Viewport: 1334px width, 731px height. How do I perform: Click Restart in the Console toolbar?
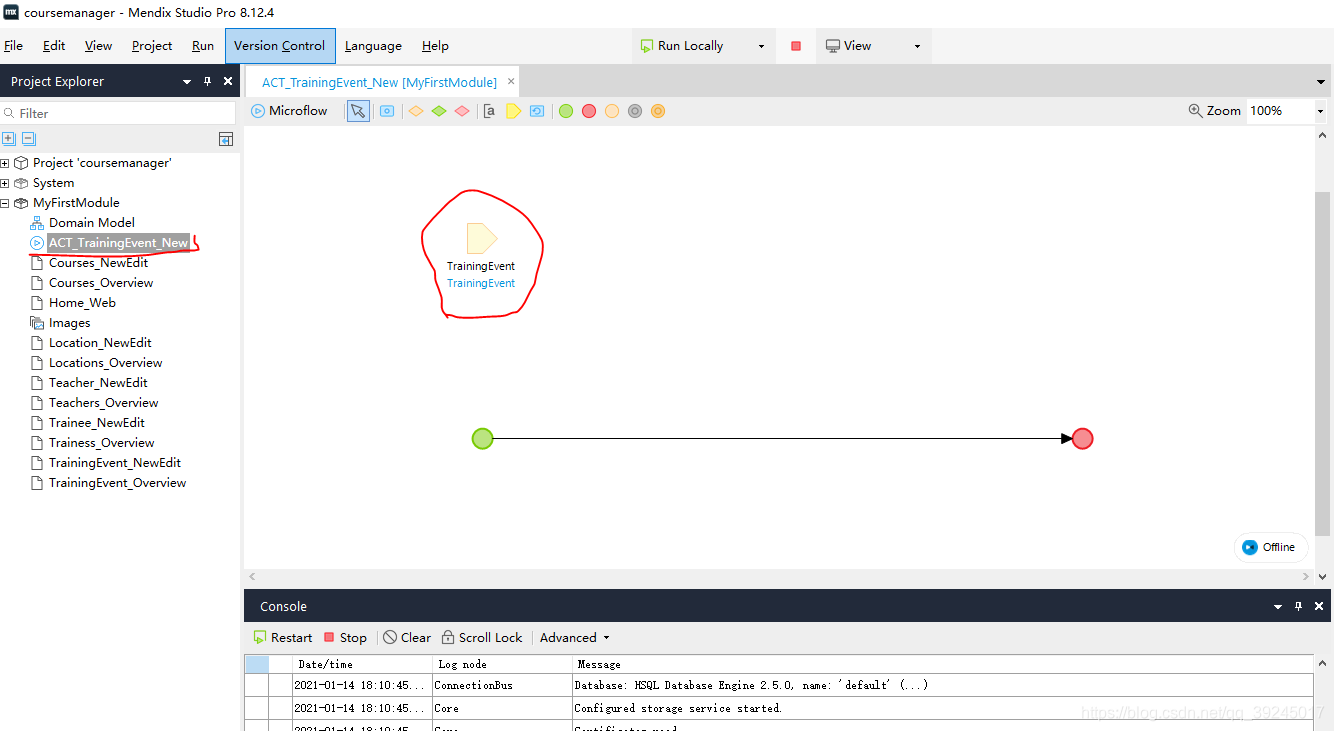pyautogui.click(x=282, y=637)
